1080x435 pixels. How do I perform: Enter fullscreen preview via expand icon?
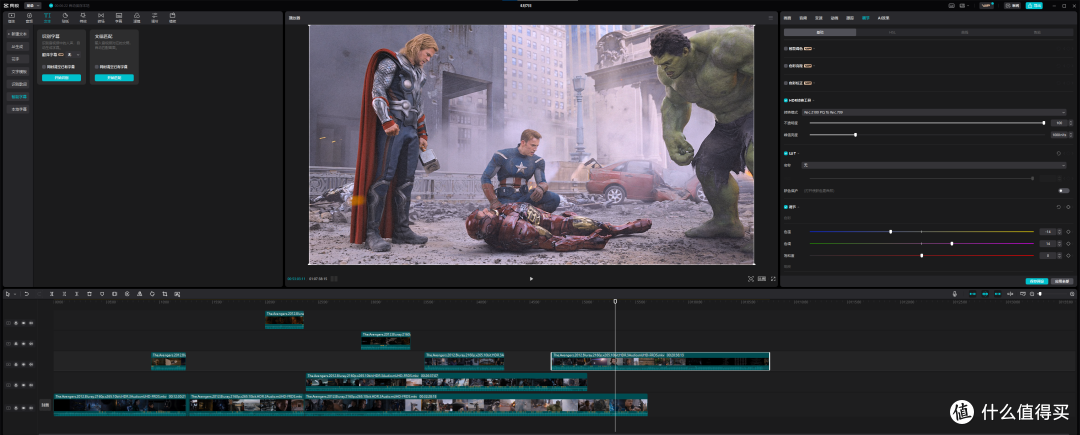coord(773,279)
